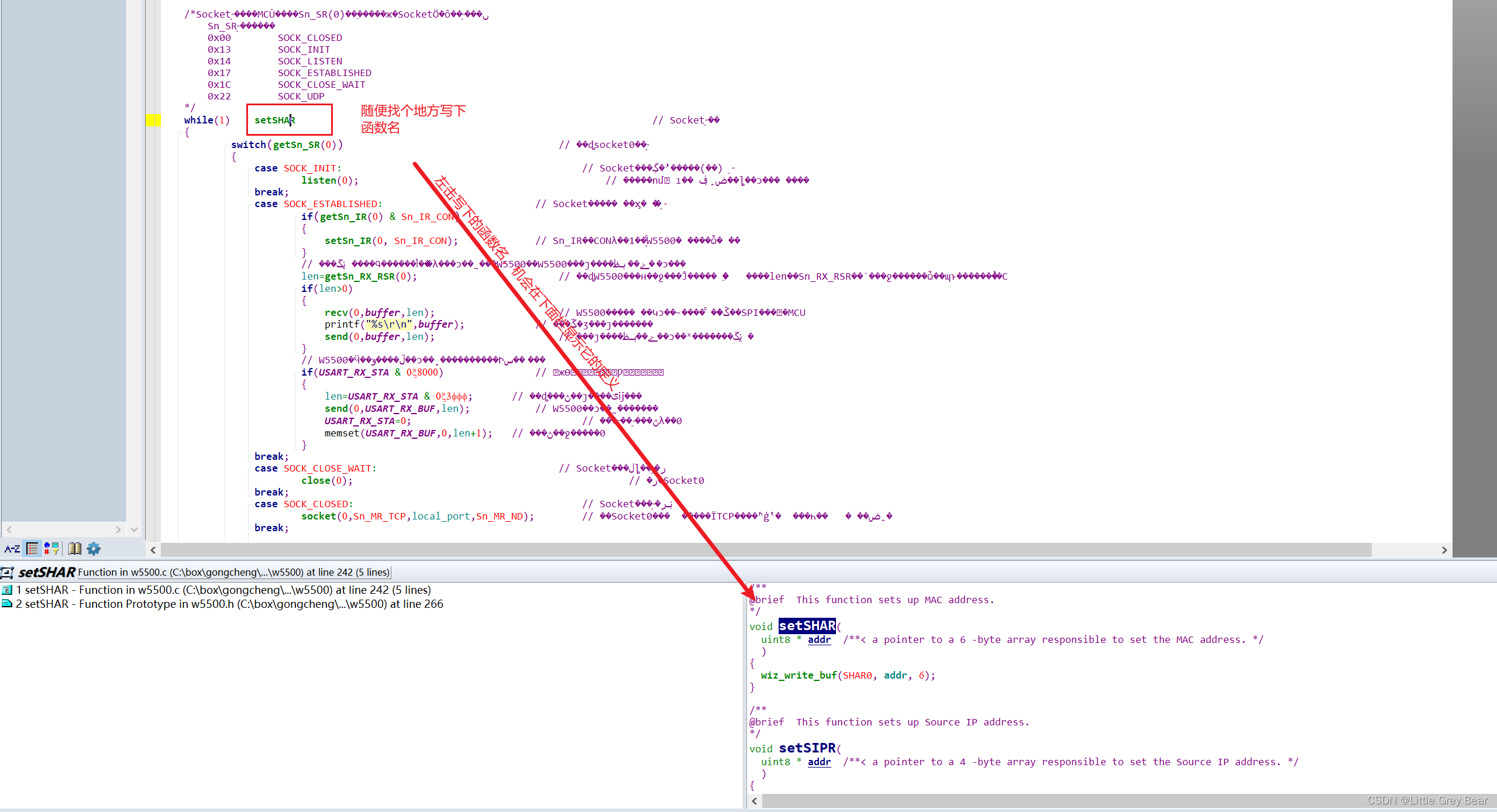The width and height of the screenshot is (1497, 812).
Task: Click the symbol type filter icon
Action: point(51,549)
